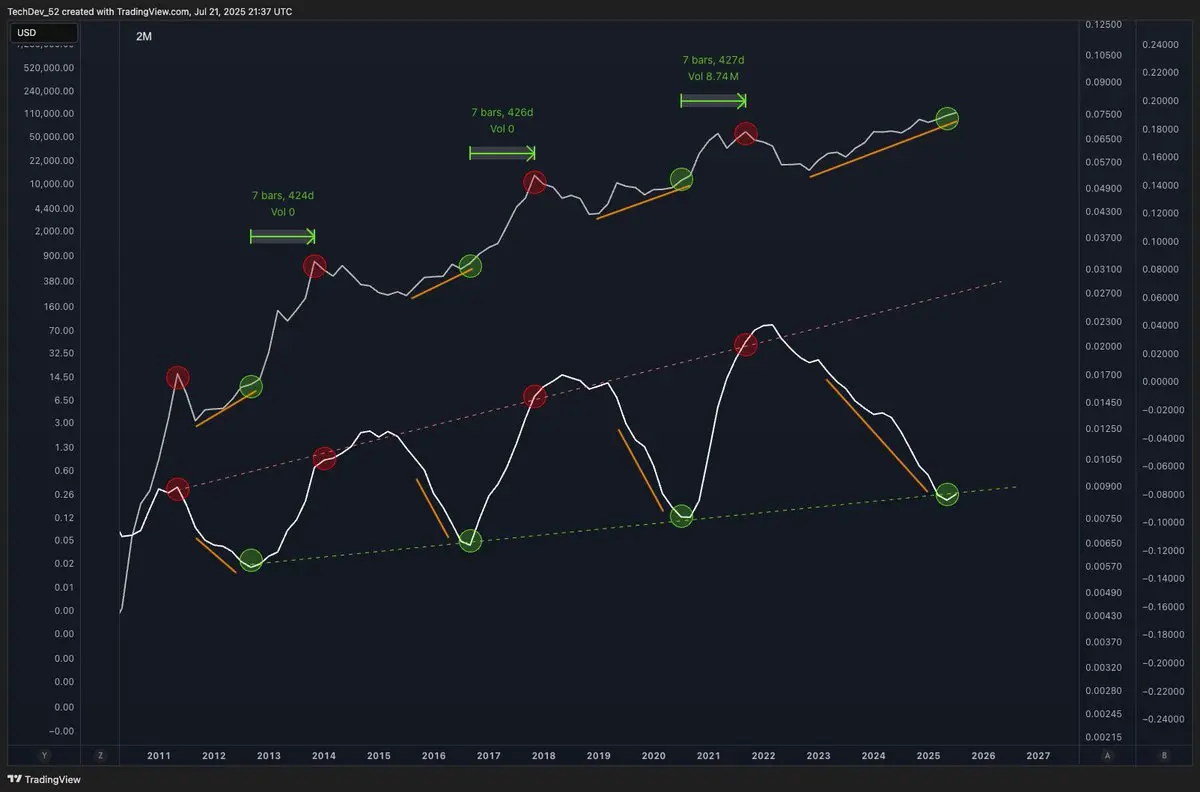Open the TechDev_52 created with TradingView.com header
The width and height of the screenshot is (1200, 792).
[151, 11]
